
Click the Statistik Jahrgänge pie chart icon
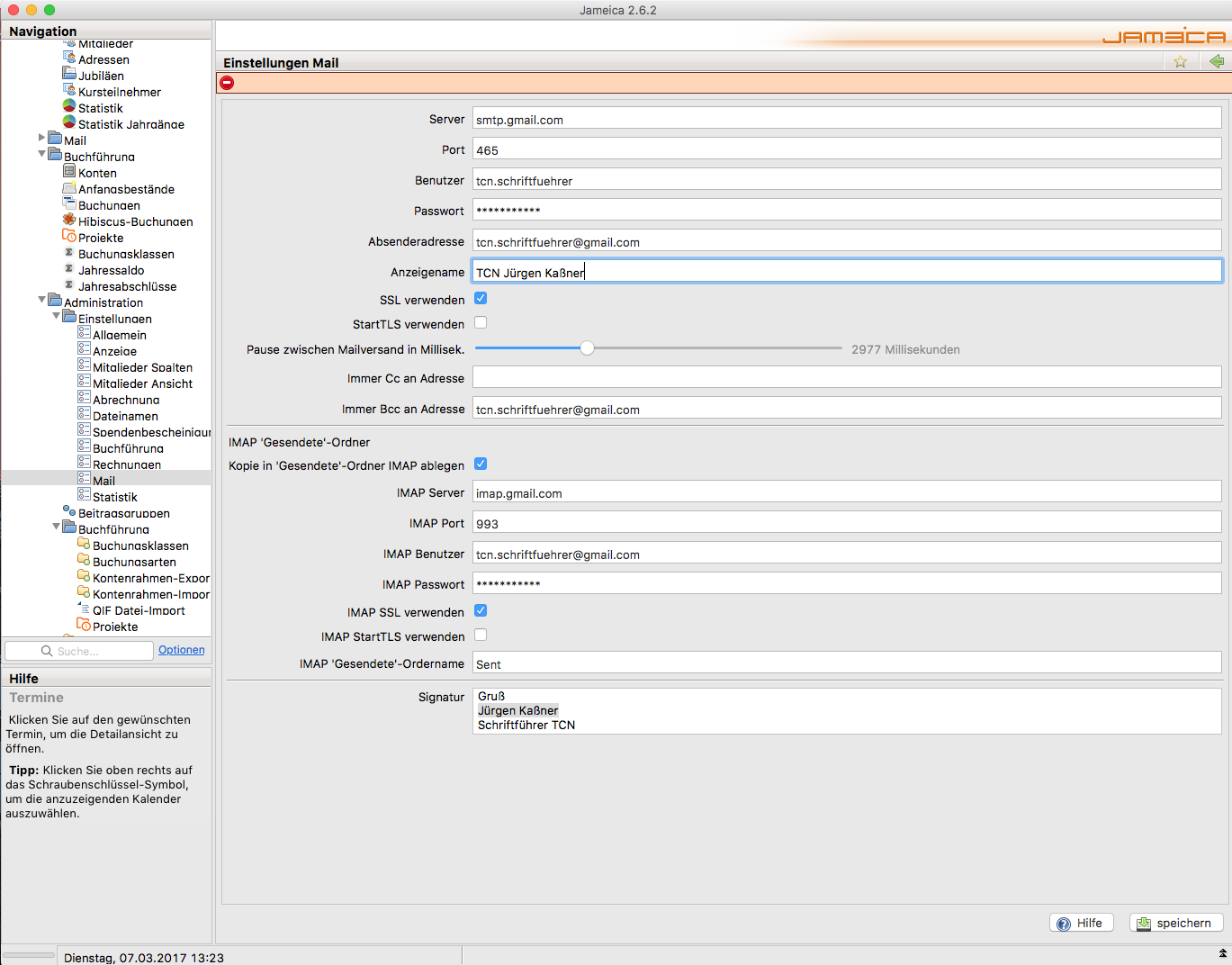69,122
